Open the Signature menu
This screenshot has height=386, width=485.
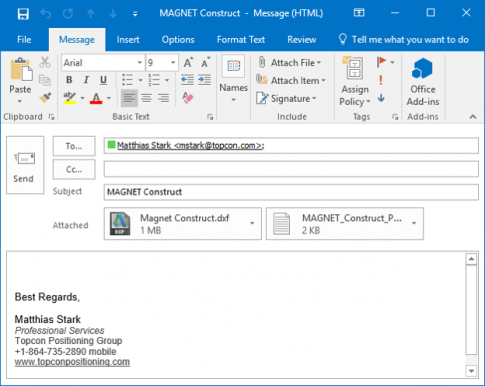click(286, 98)
